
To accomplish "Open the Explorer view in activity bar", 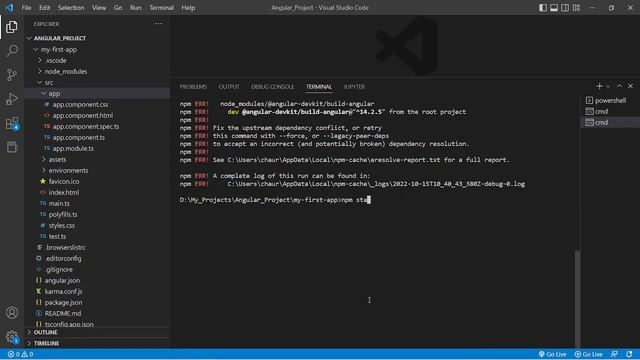I will (x=12, y=27).
